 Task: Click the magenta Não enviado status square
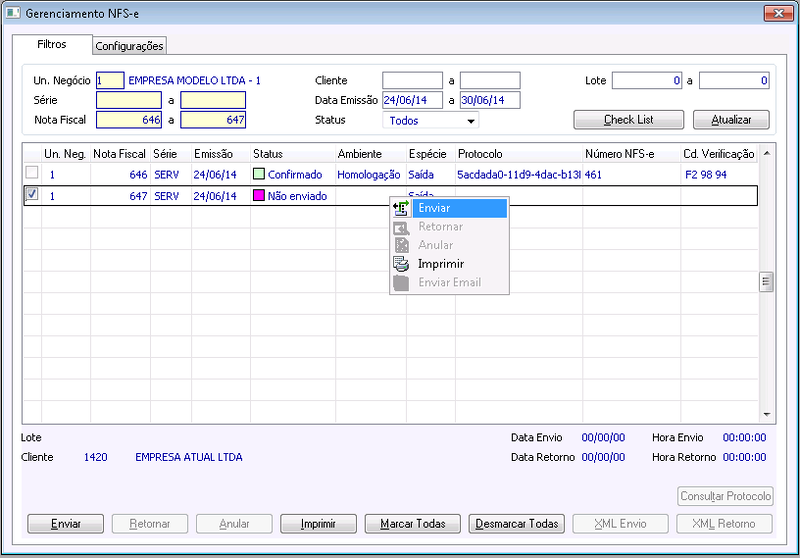point(259,195)
